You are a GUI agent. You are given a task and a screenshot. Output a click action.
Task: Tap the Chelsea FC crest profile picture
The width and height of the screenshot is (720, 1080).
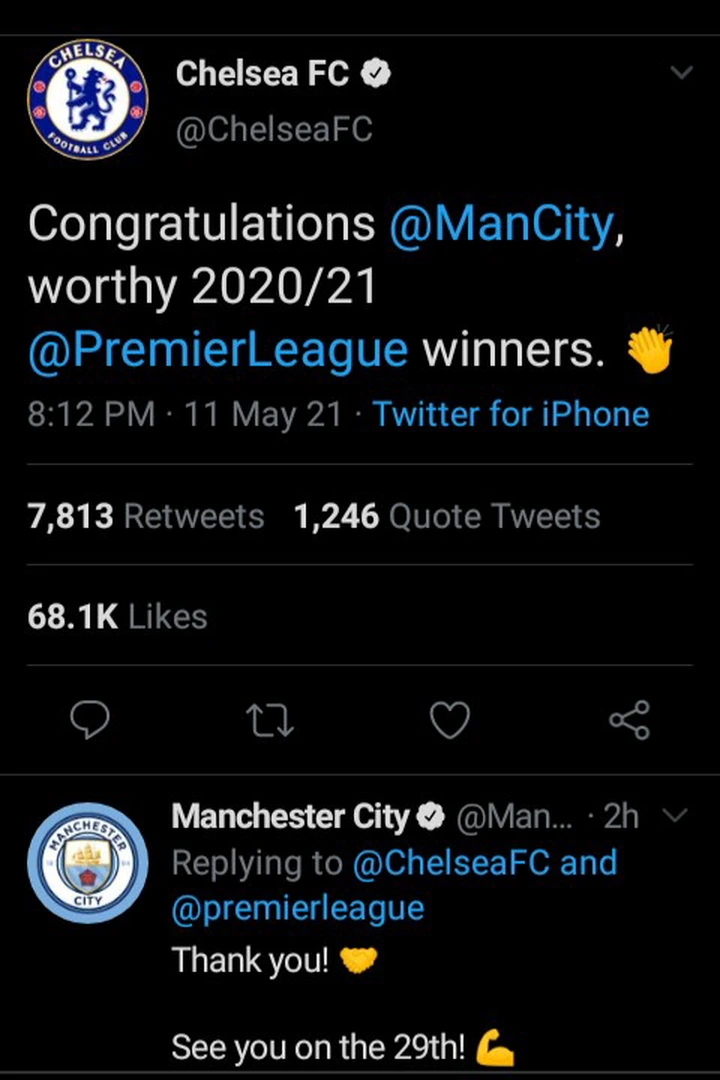click(x=88, y=99)
